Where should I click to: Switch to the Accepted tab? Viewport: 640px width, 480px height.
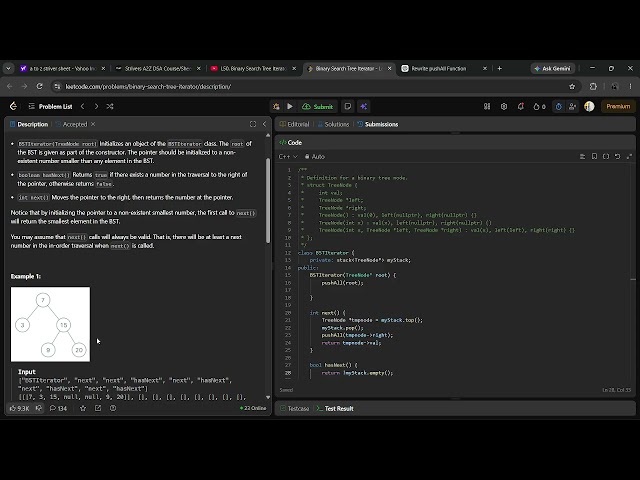pos(71,124)
